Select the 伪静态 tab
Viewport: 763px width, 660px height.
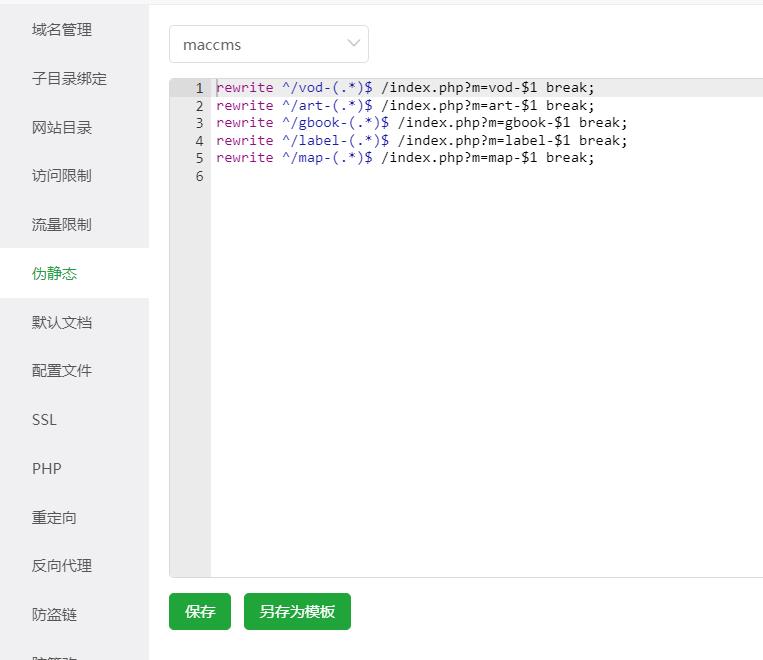[x=54, y=274]
